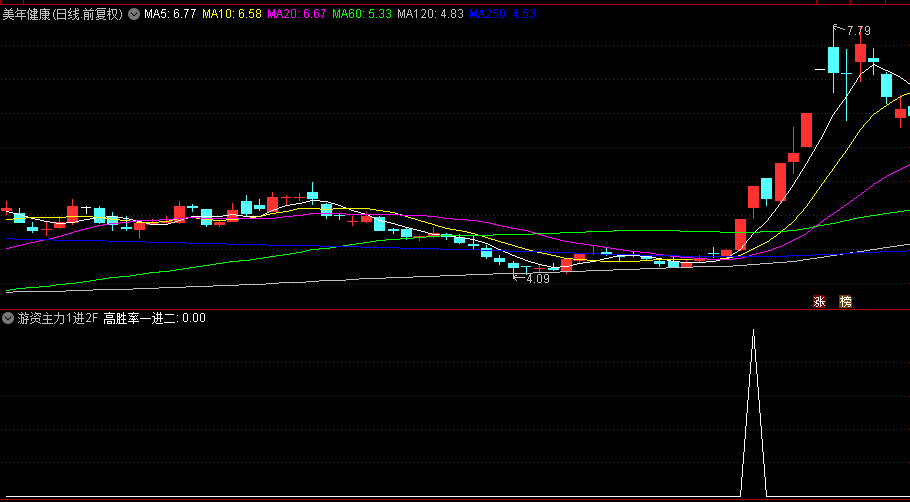Image resolution: width=910 pixels, height=502 pixels.
Task: Open the dropdown beside 美年健康 chart title
Action: [x=134, y=15]
